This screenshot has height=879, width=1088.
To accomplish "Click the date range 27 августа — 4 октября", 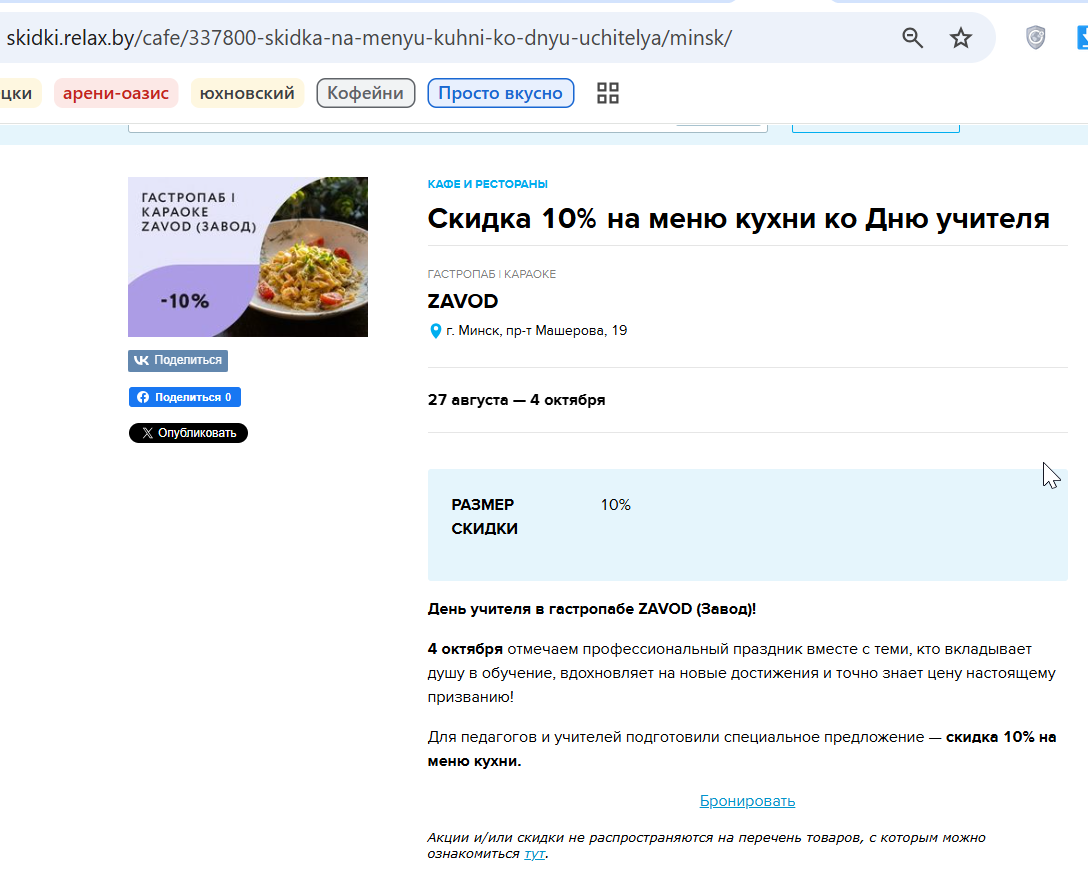I will [516, 400].
